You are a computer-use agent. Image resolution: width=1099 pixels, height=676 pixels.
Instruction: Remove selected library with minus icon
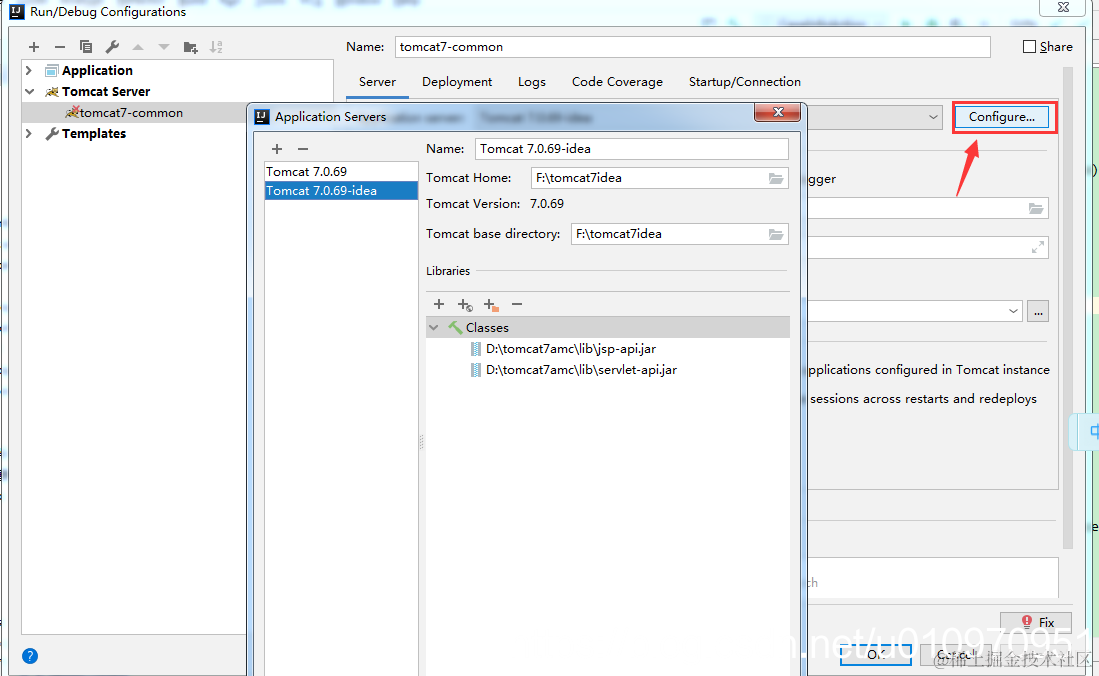point(517,304)
